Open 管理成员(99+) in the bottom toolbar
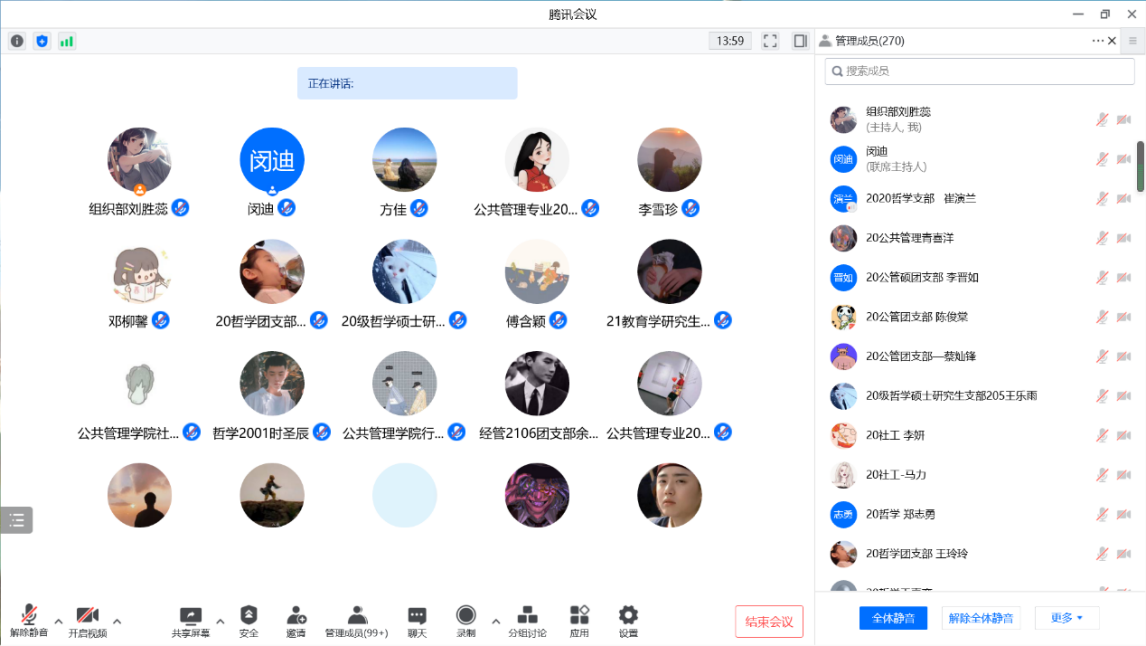1146x646 pixels. click(x=356, y=620)
